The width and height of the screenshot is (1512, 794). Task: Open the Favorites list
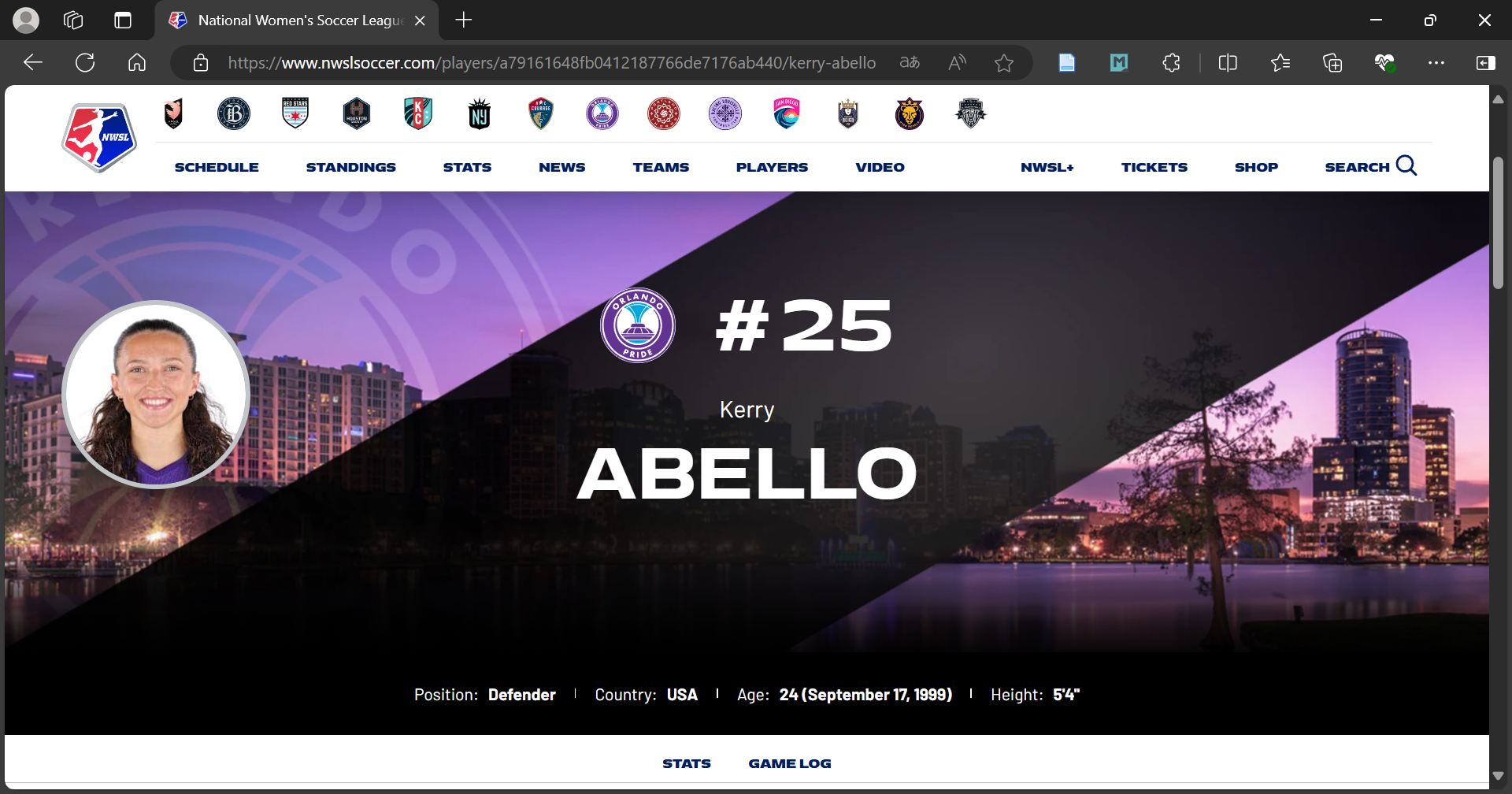coord(1280,62)
